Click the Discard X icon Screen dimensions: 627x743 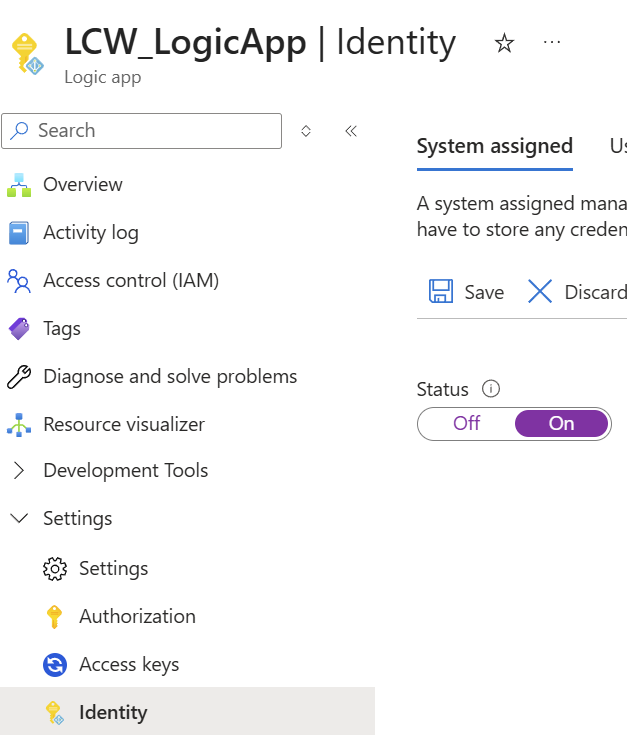click(x=540, y=291)
